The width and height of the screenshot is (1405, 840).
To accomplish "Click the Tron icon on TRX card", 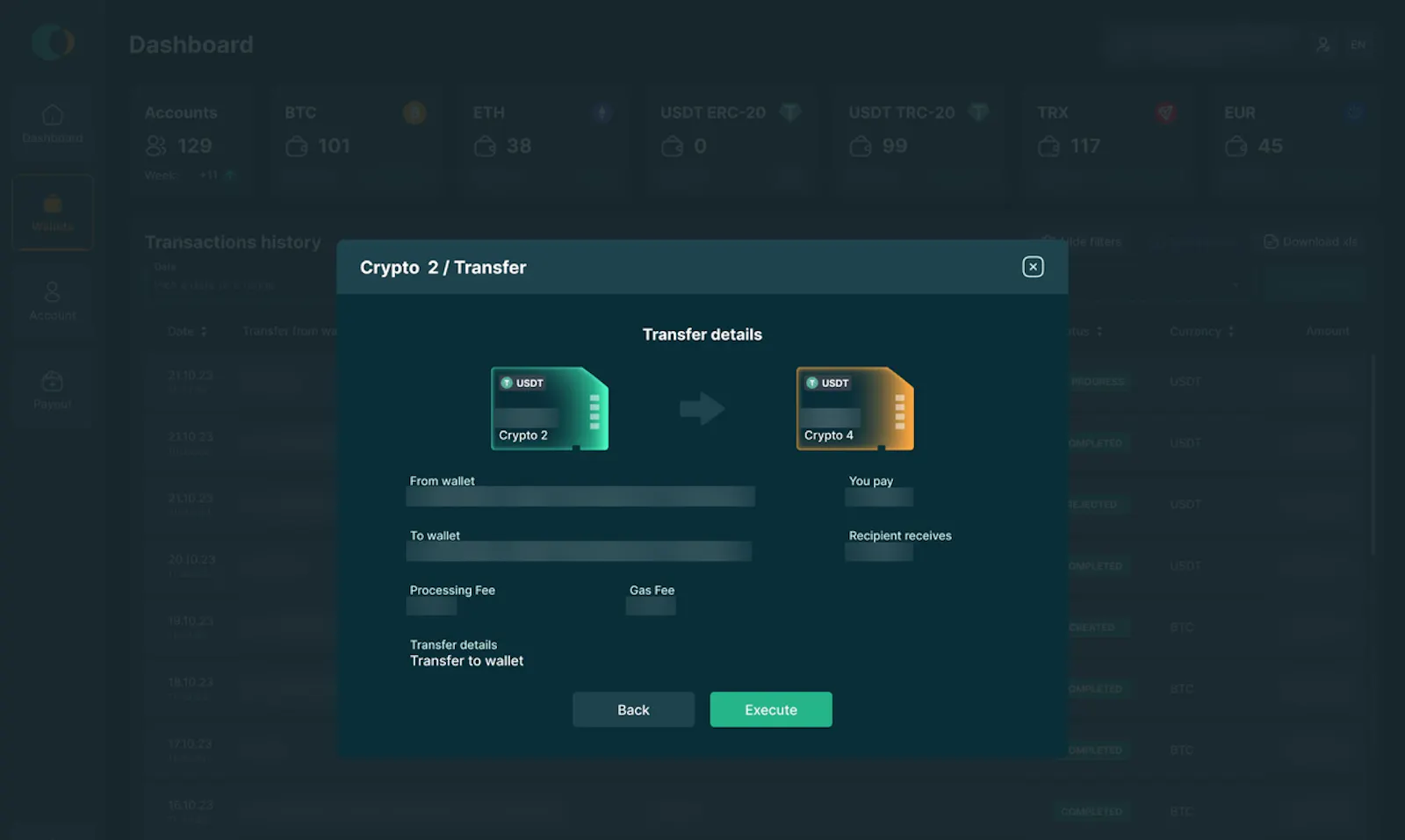I will [1166, 112].
